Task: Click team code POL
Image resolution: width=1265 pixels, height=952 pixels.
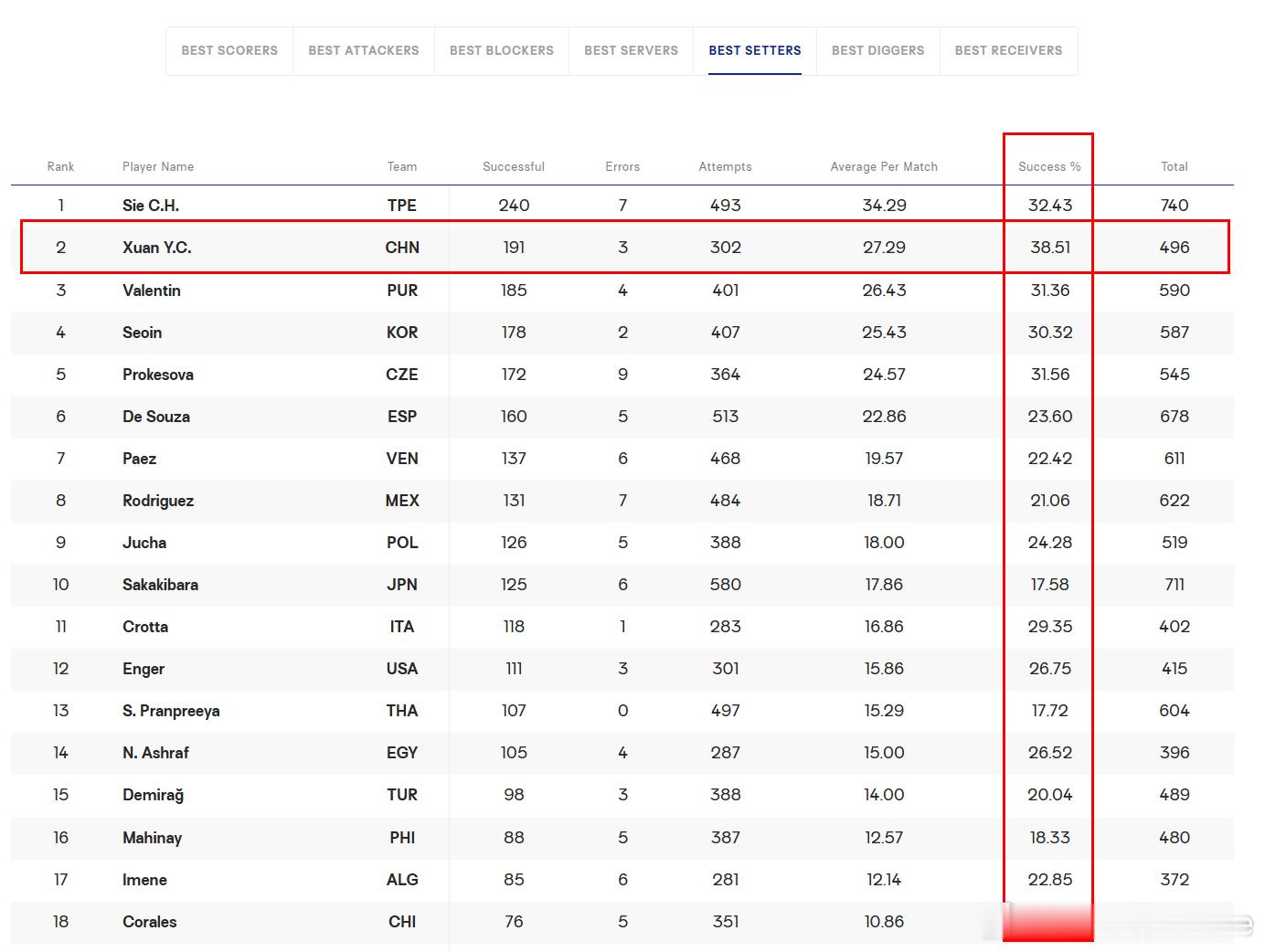Action: (x=402, y=543)
